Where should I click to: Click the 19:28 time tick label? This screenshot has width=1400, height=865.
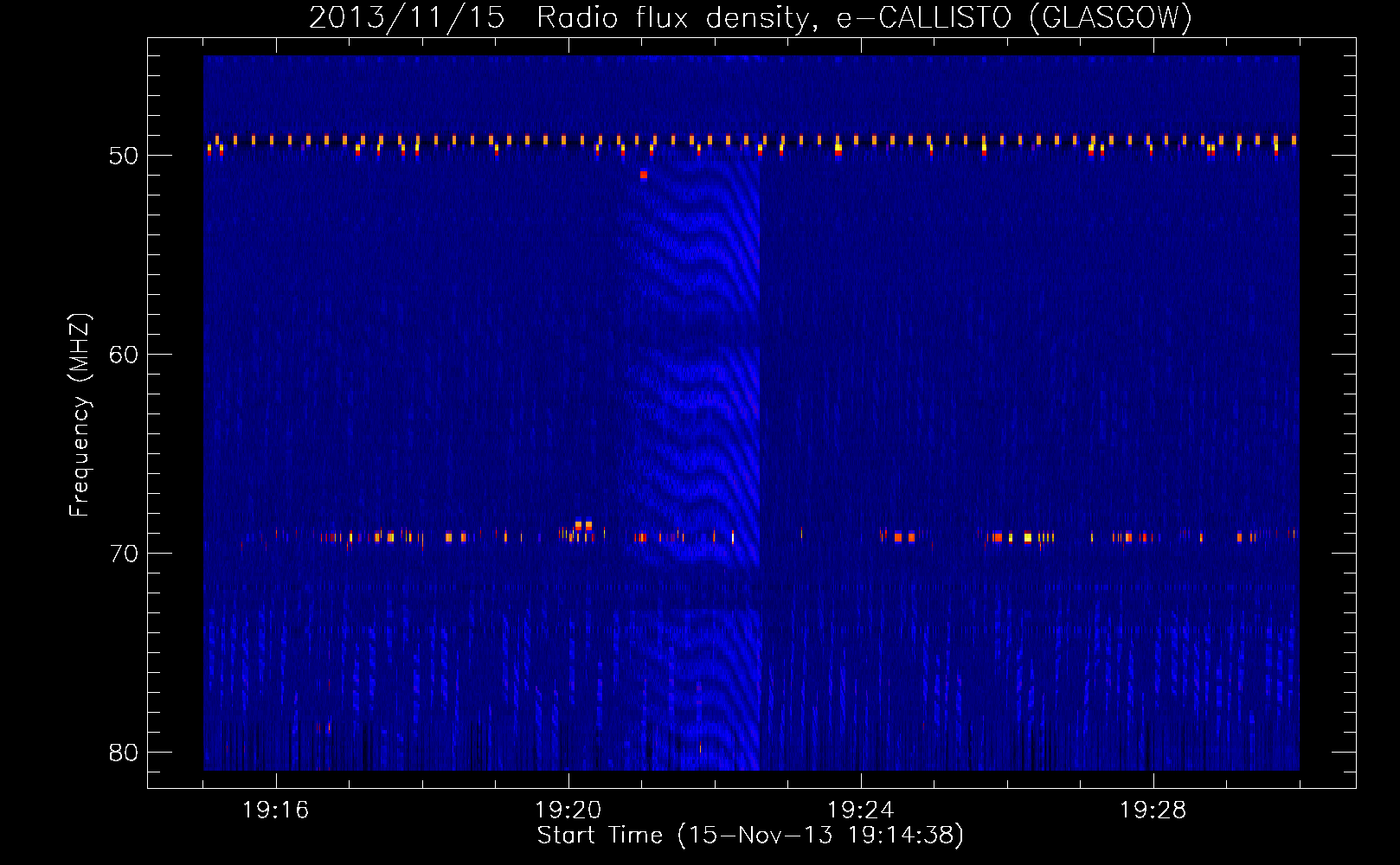point(1153,811)
